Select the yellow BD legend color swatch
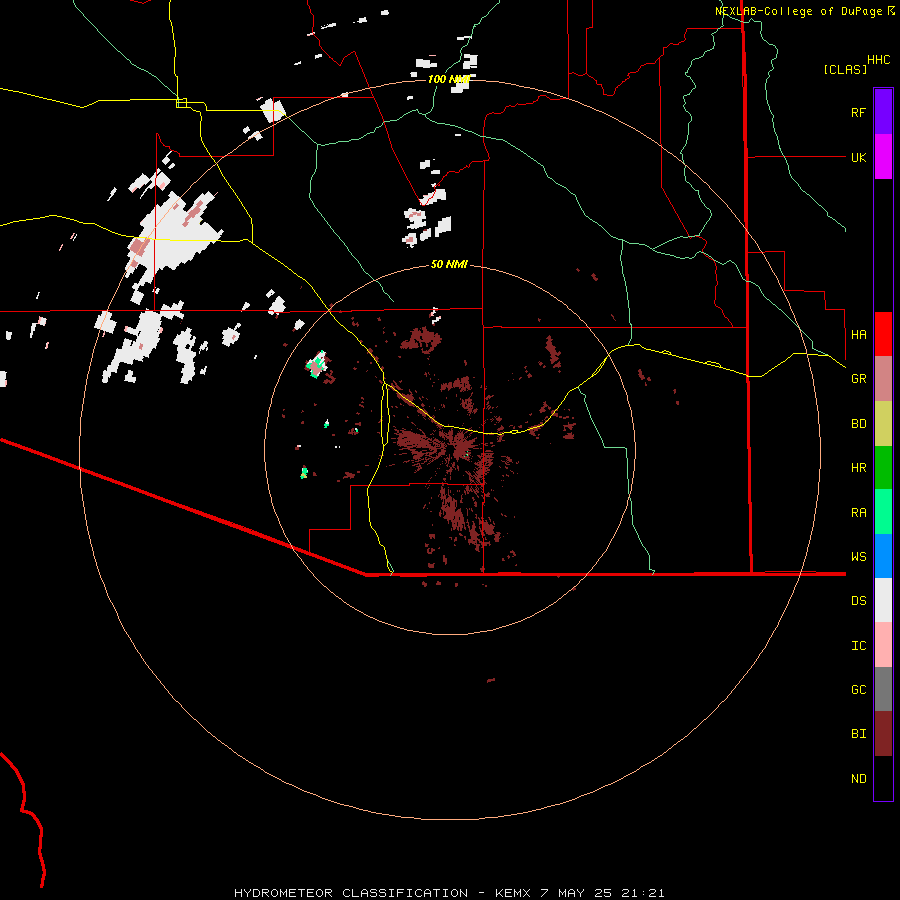 tap(883, 424)
